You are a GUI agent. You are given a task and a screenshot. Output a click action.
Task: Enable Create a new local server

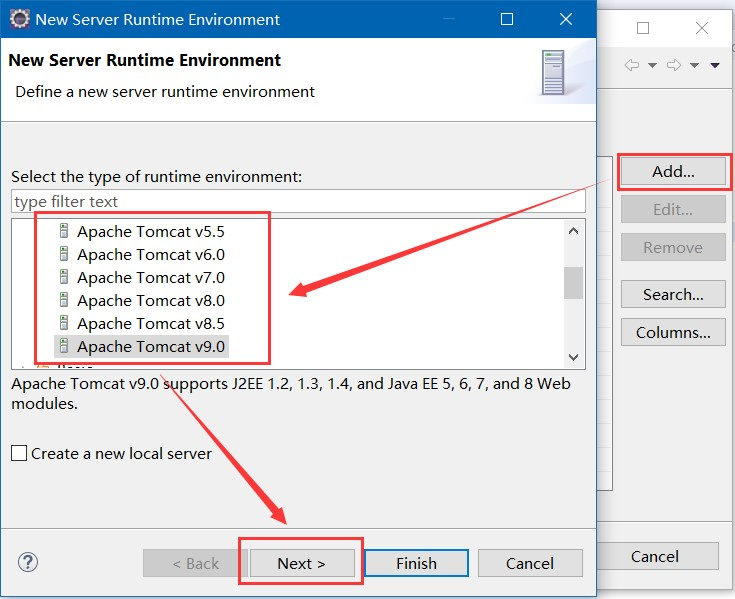coord(19,453)
